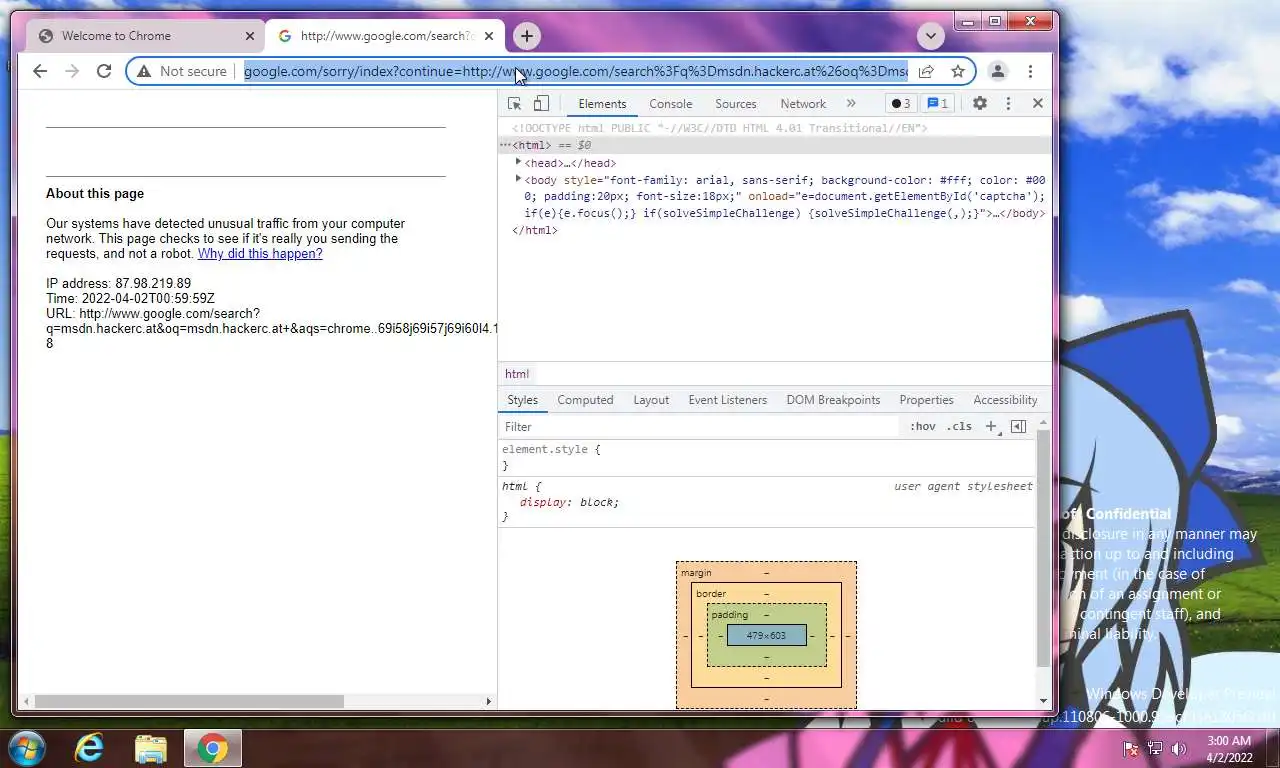Viewport: 1280px width, 768px height.
Task: Toggle the .cls classes button
Action: (960, 427)
